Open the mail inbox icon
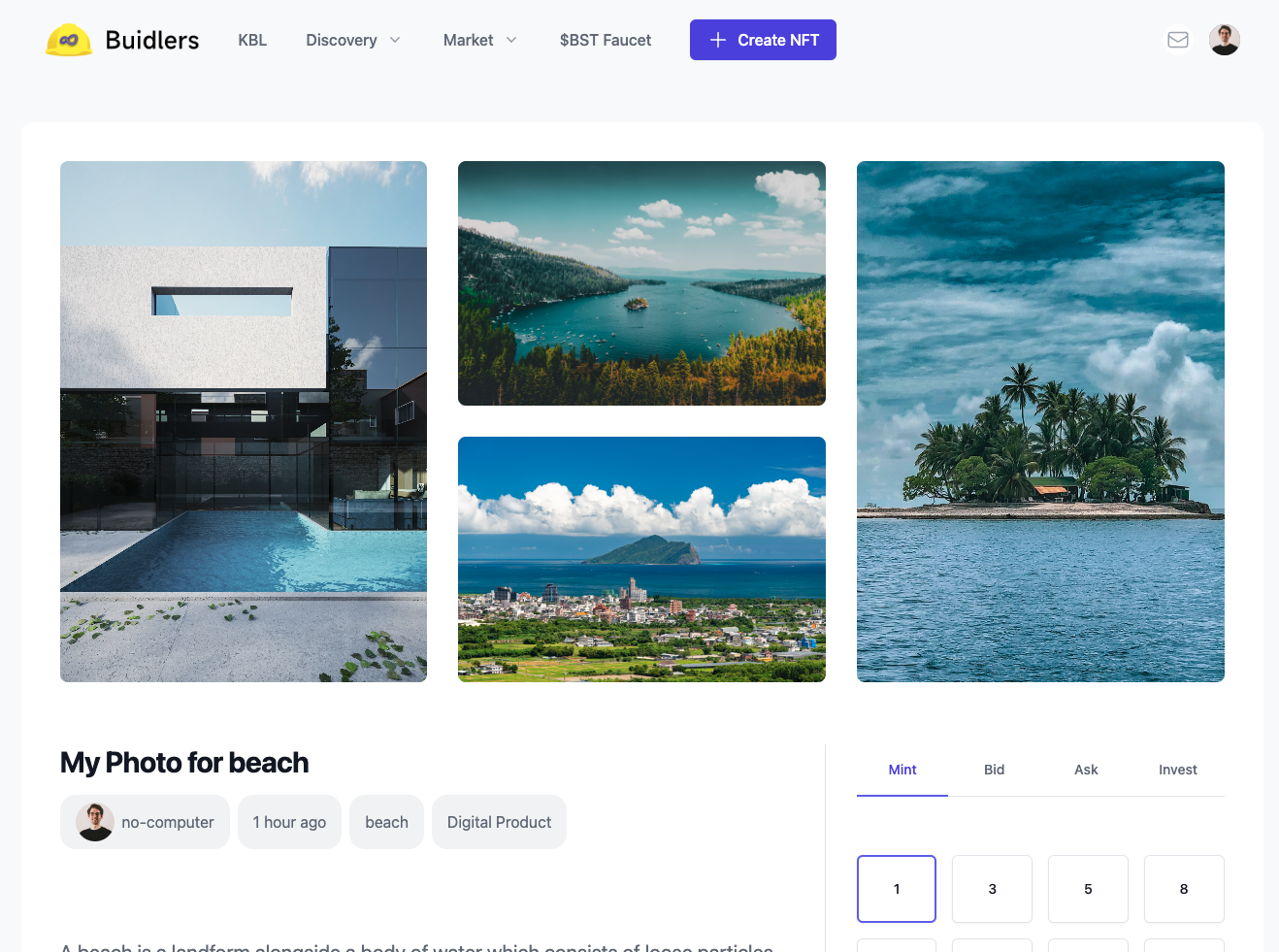The image size is (1279, 952). (x=1178, y=40)
